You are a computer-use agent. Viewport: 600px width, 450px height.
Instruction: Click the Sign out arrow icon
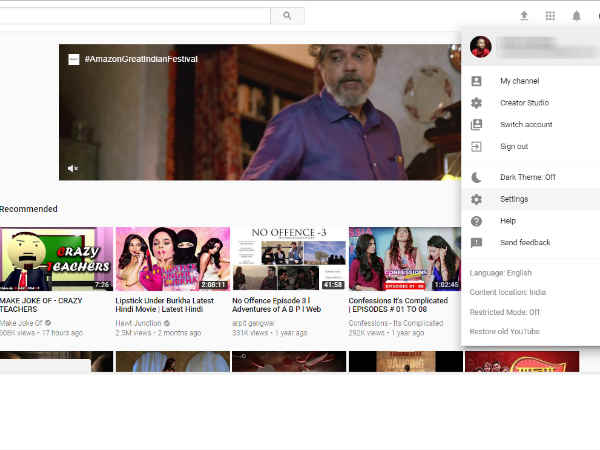476,147
